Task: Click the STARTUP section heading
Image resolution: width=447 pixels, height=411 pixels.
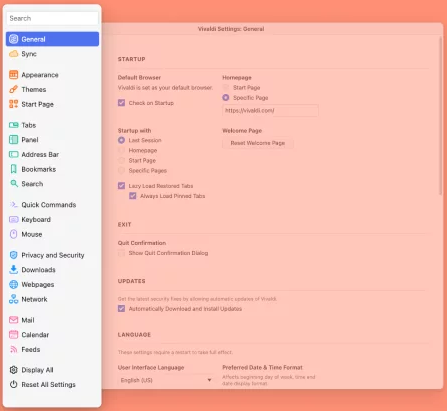Action: tap(131, 59)
